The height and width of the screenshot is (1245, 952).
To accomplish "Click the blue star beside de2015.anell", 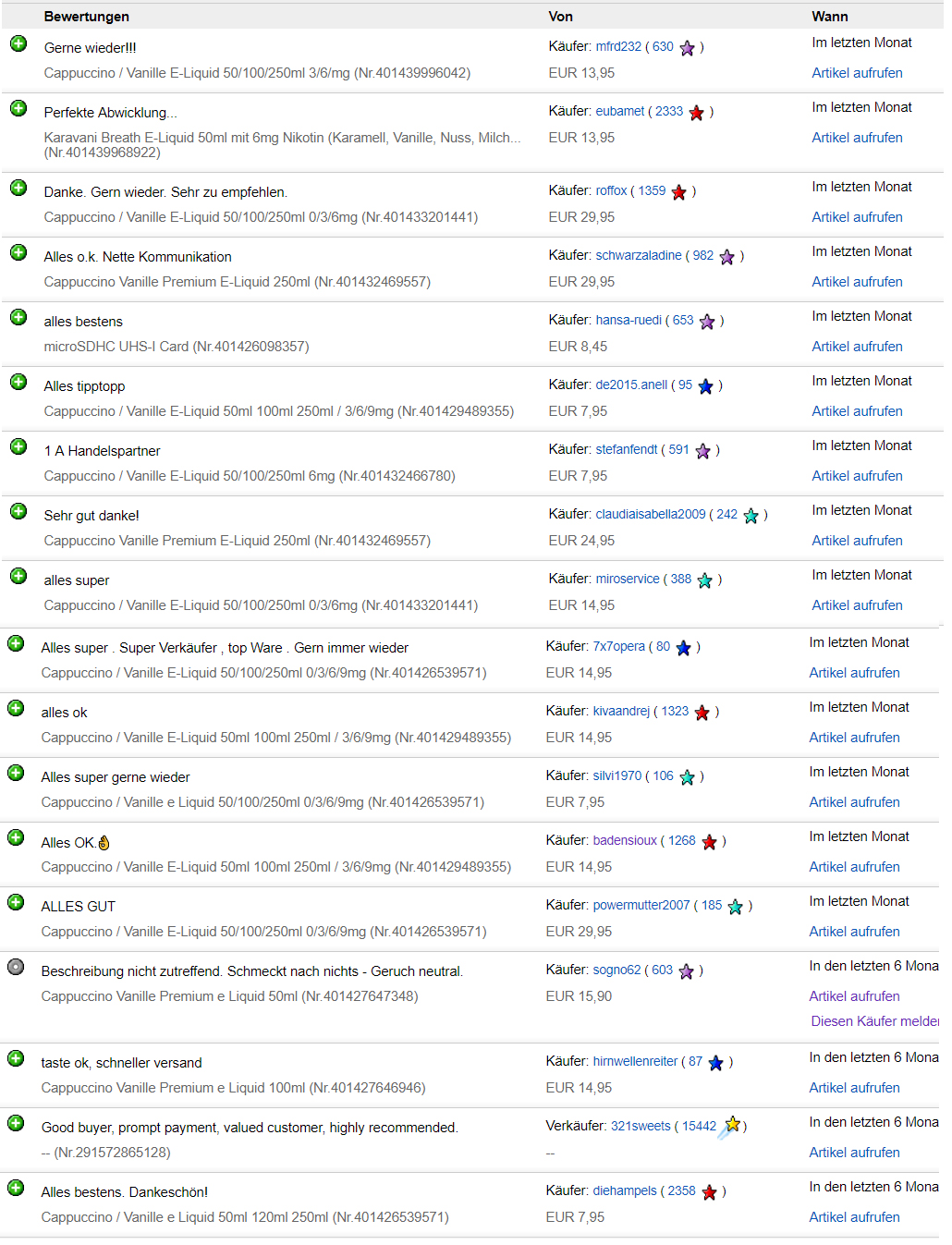I will point(705,386).
